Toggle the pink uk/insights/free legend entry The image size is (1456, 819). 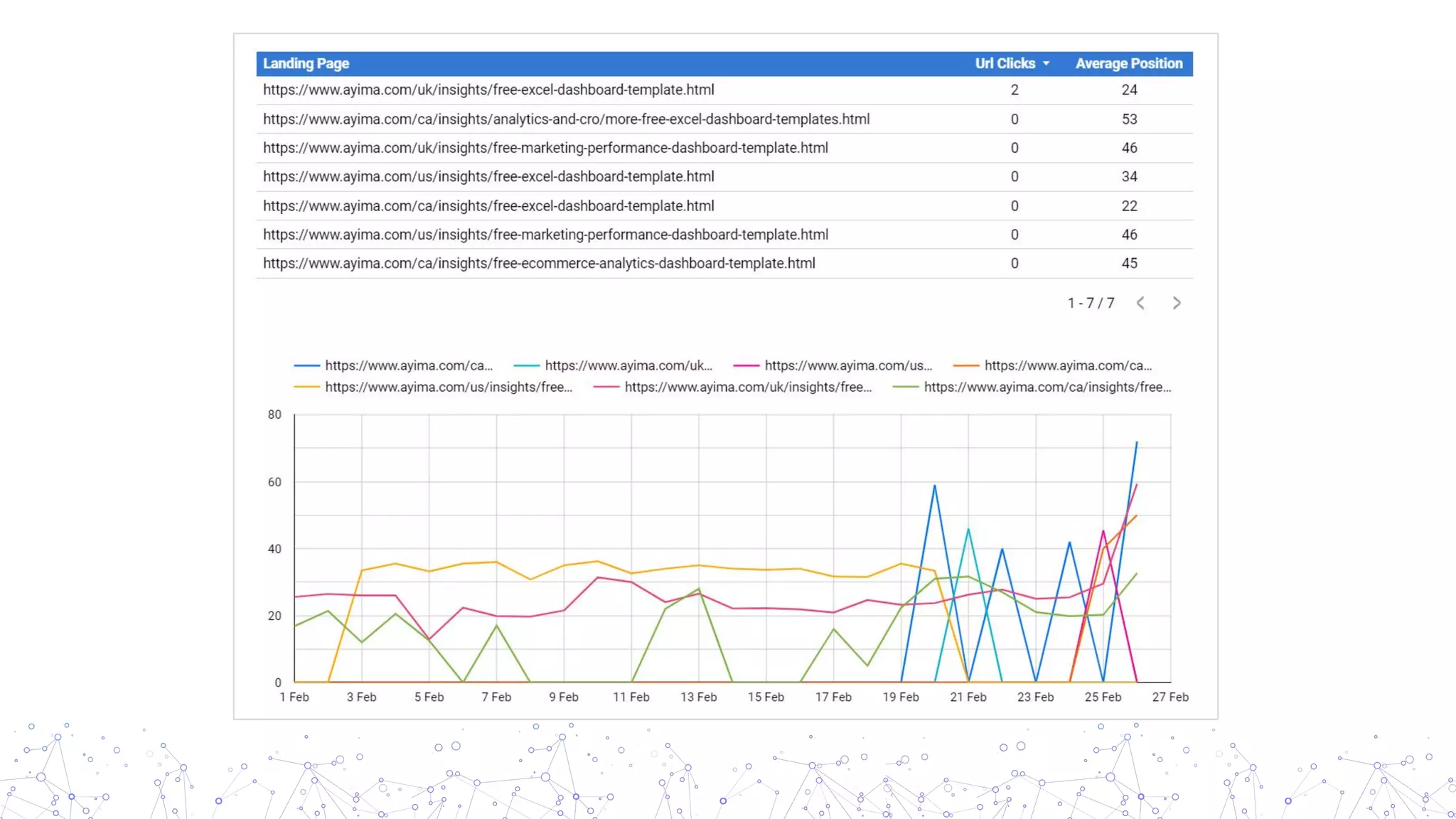tap(747, 387)
